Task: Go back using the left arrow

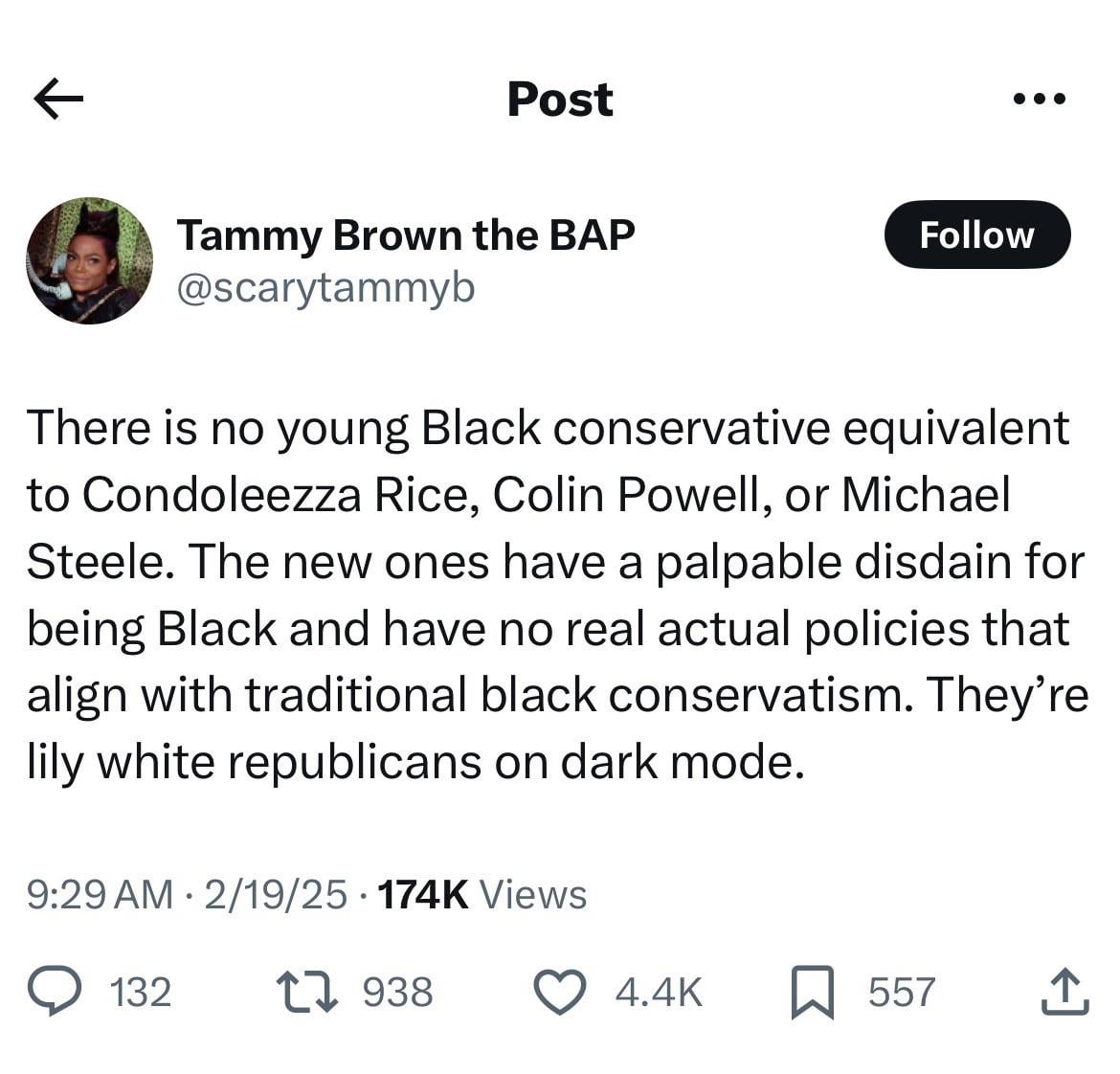Action: 58,99
